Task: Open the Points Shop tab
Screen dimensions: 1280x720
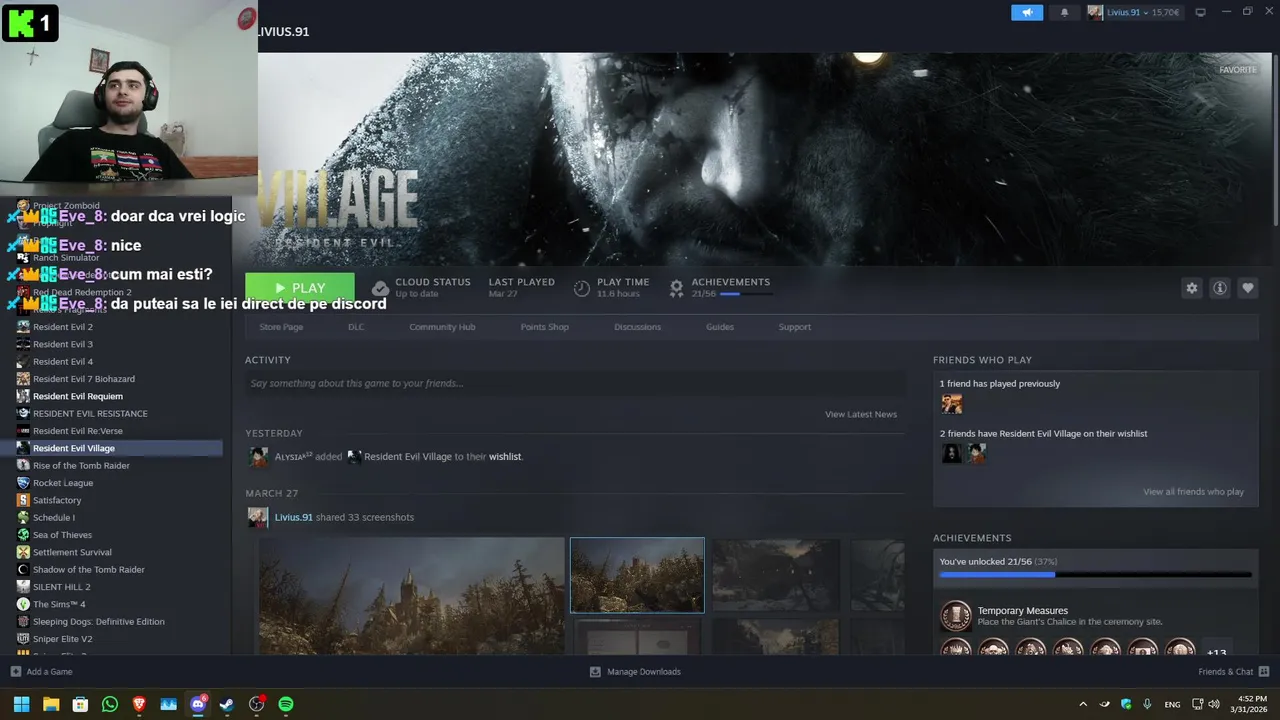Action: (544, 327)
